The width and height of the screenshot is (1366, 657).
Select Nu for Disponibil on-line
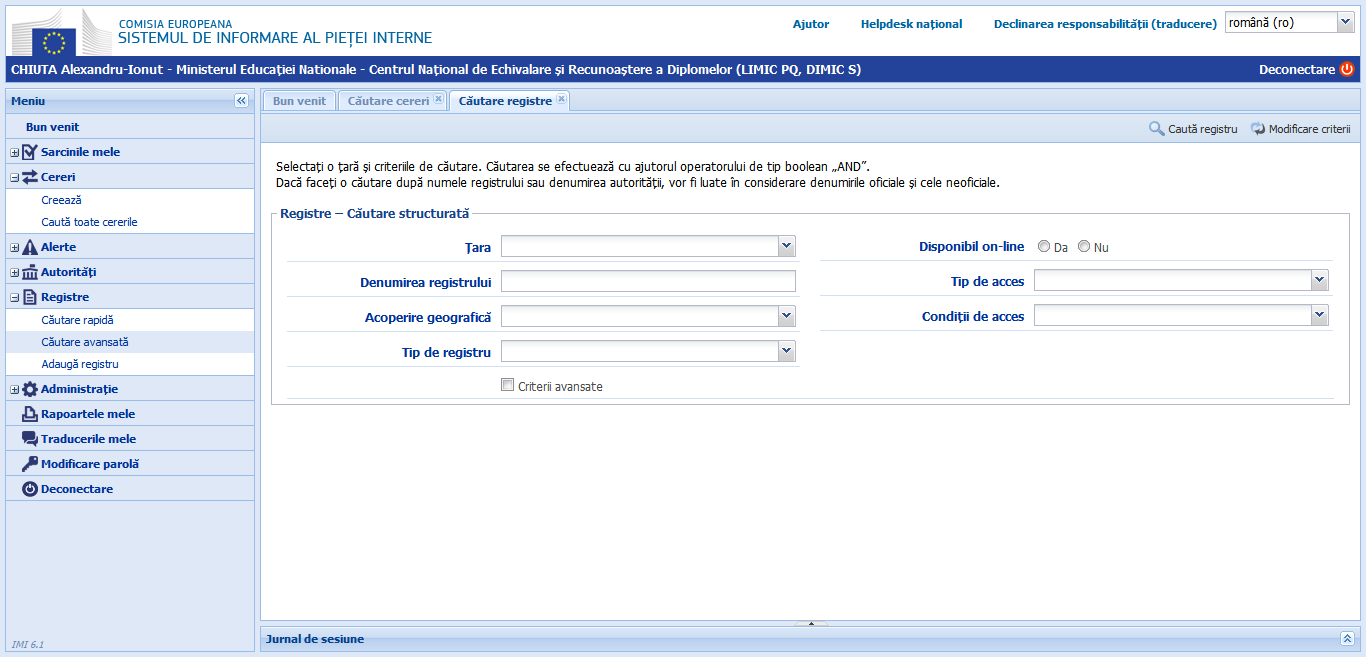(1084, 246)
